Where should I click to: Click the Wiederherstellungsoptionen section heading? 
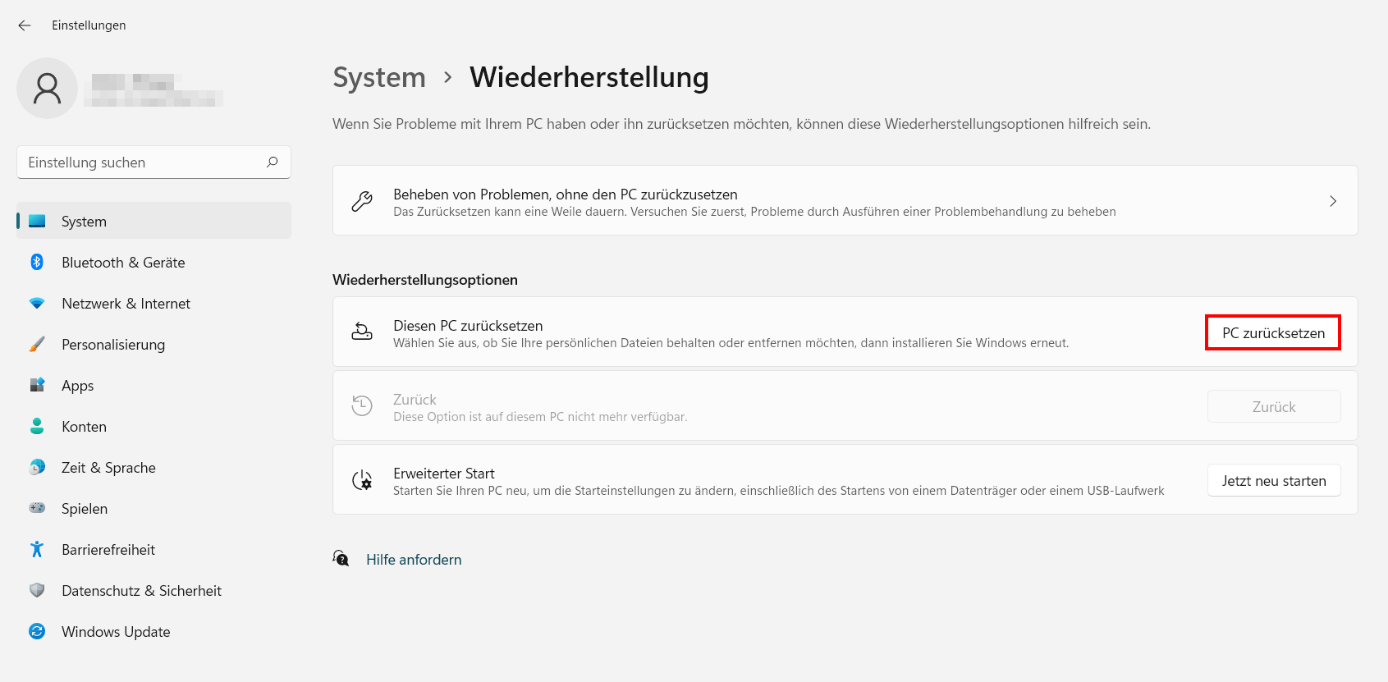pyautogui.click(x=425, y=280)
